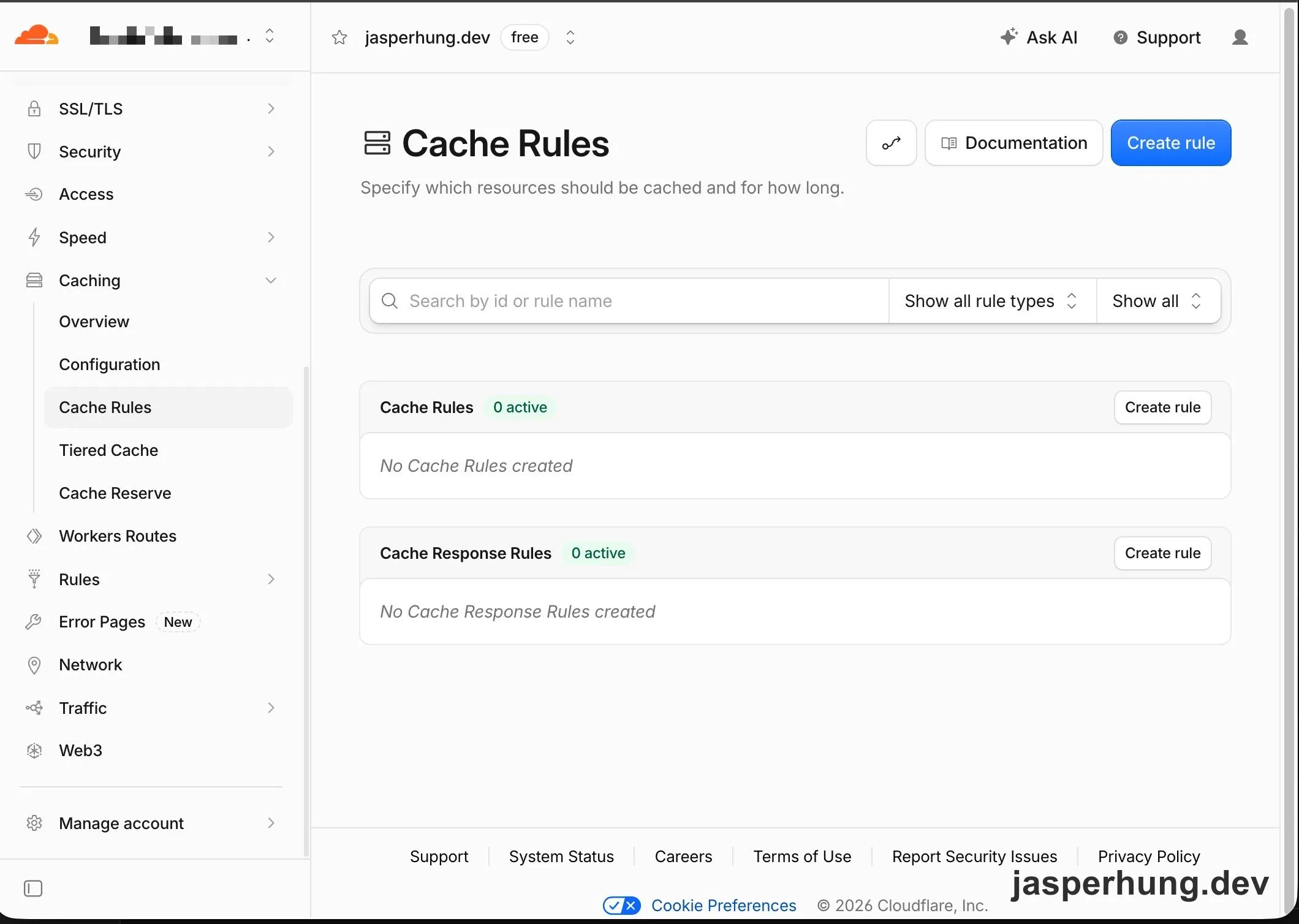Viewport: 1299px width, 924px height.
Task: Click the Caching stack icon in the sidebar
Action: click(x=34, y=280)
